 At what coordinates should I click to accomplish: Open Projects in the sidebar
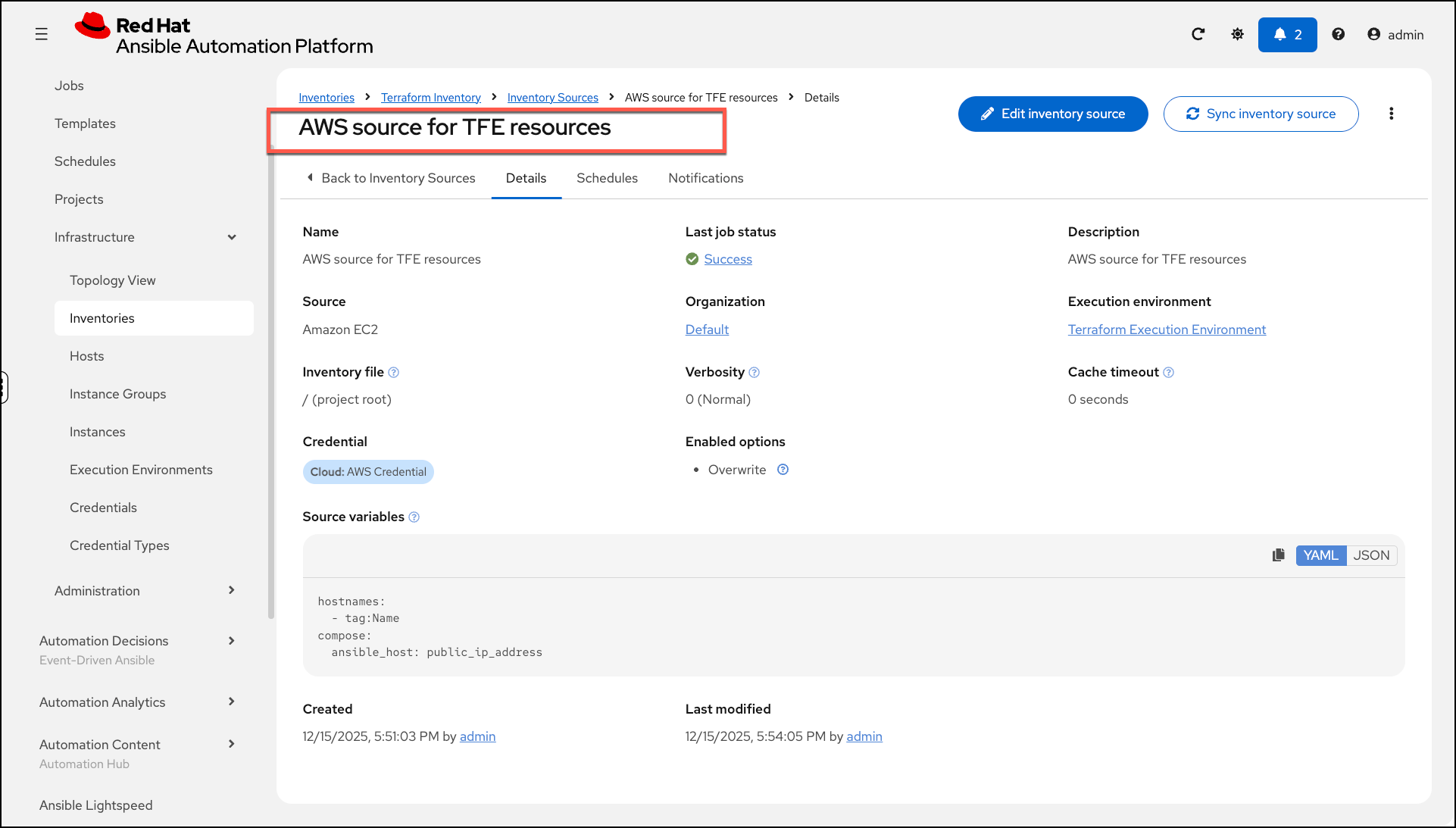[79, 199]
